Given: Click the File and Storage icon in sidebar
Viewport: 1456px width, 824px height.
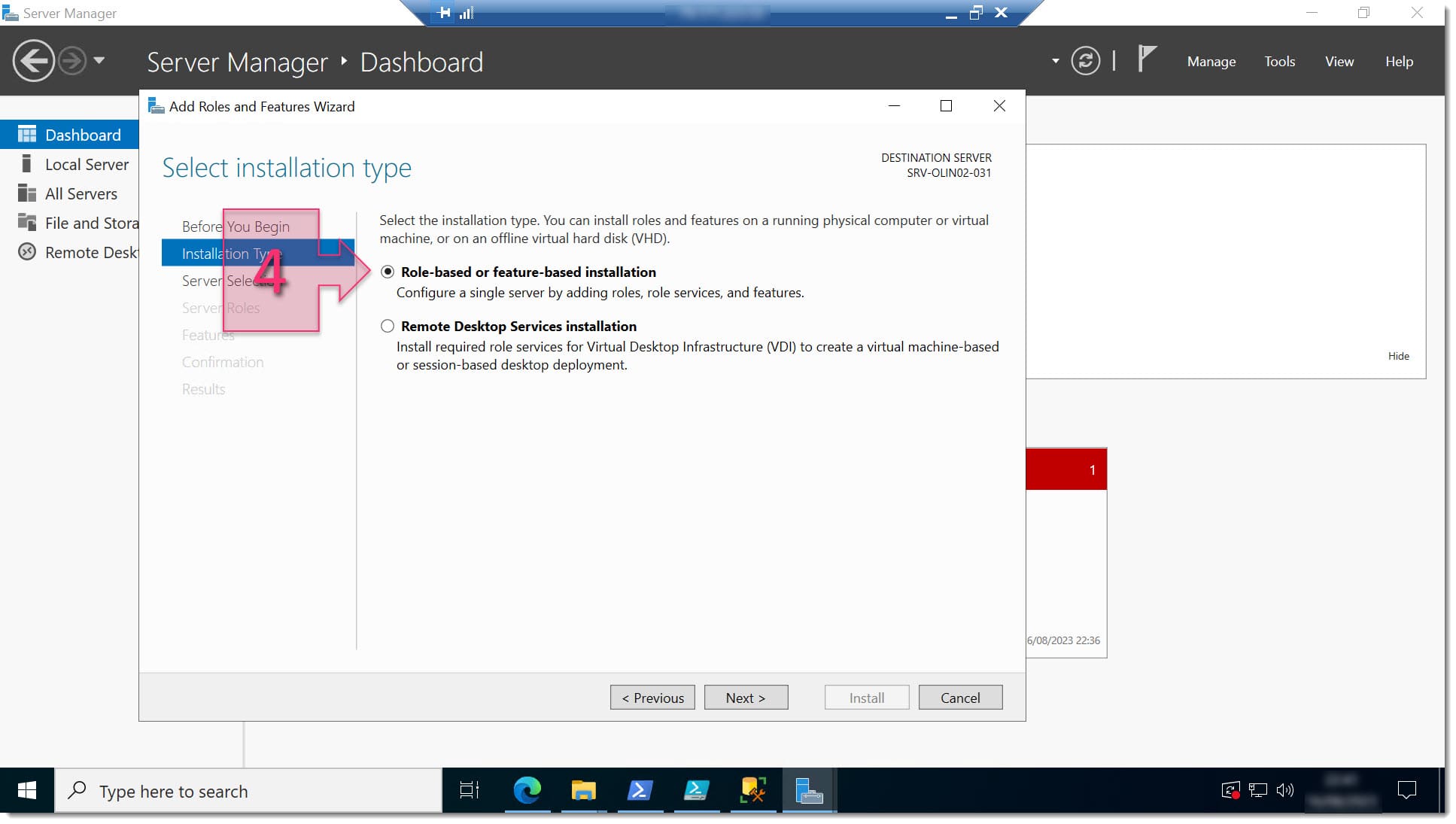Looking at the screenshot, I should coord(27,222).
